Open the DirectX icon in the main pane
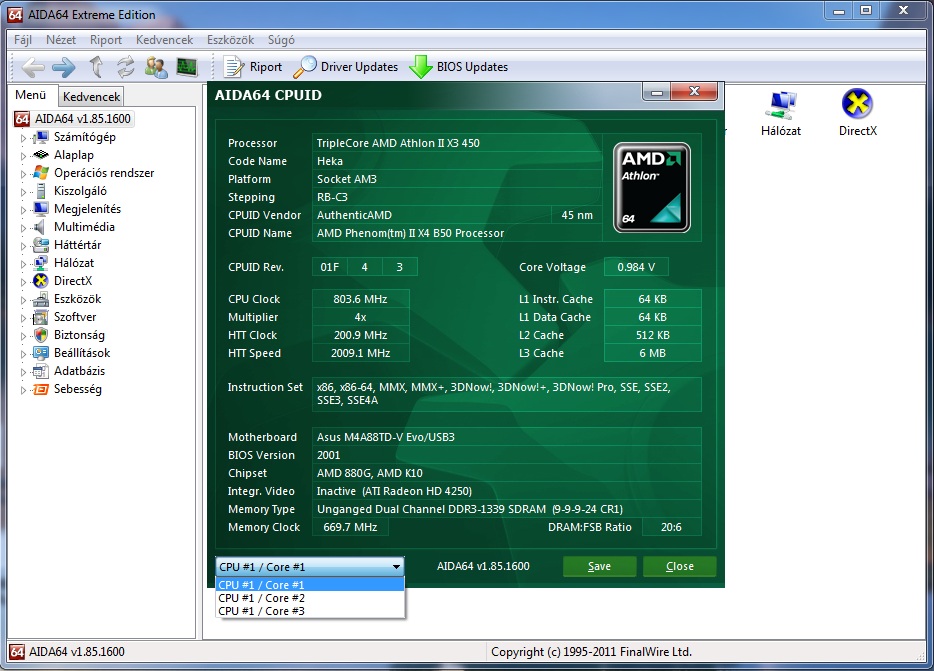This screenshot has width=934, height=671. tap(858, 113)
